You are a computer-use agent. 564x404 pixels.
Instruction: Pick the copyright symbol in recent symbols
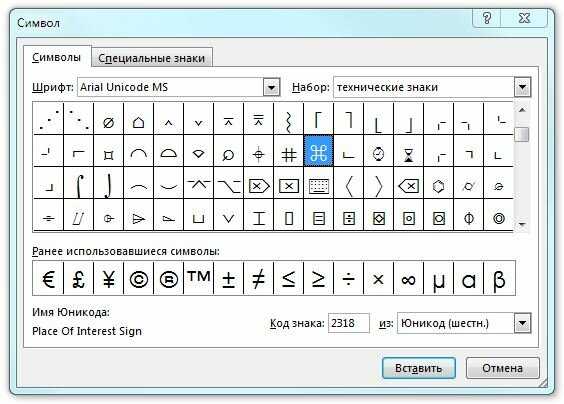(x=138, y=279)
